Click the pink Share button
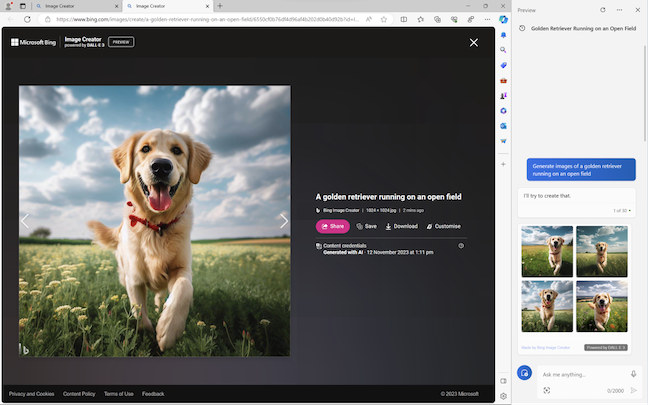Screen dimensions: 648x405 [332, 226]
